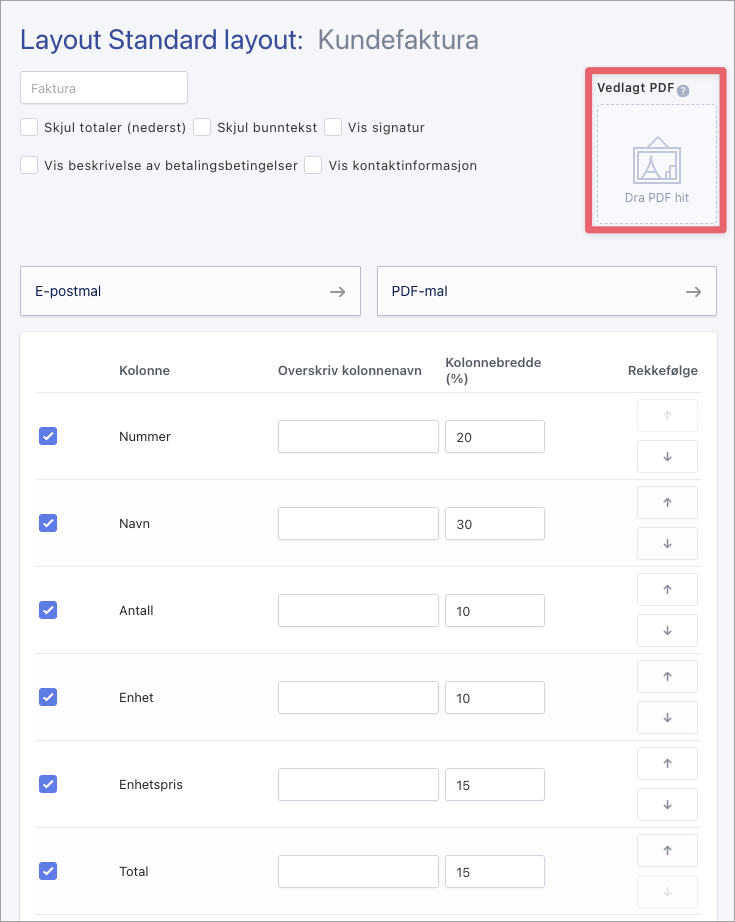Click the Faktura name input field

104,88
